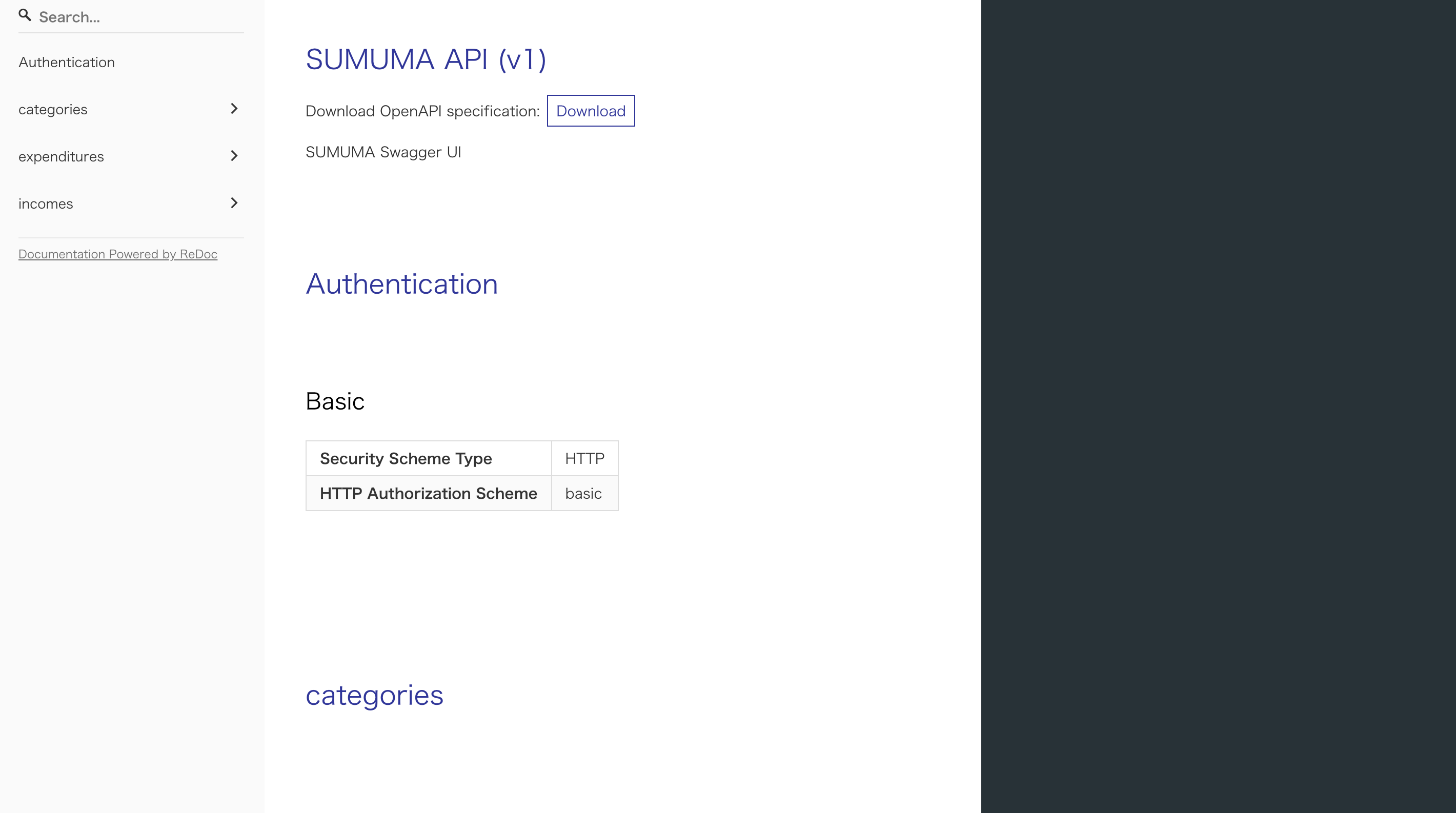Expand the categories chevron arrow
Image resolution: width=1456 pixels, height=813 pixels.
(x=234, y=109)
